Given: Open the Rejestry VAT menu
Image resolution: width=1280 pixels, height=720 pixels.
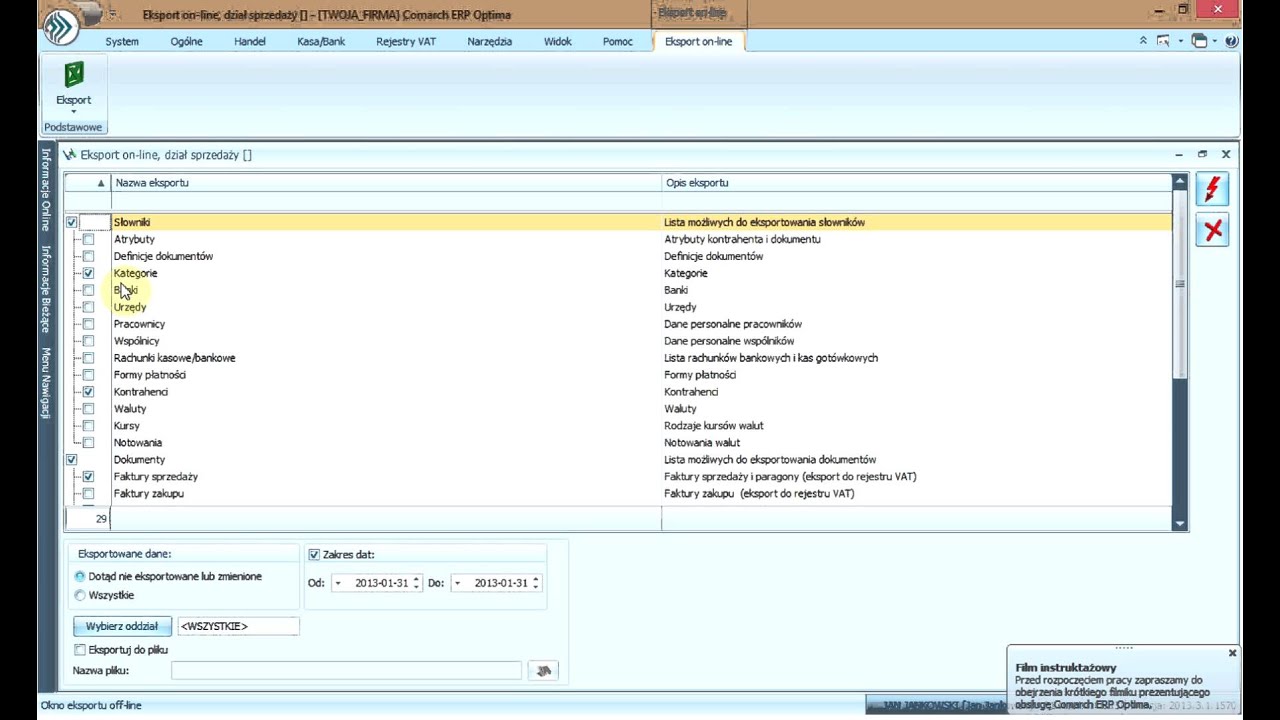Looking at the screenshot, I should point(406,41).
